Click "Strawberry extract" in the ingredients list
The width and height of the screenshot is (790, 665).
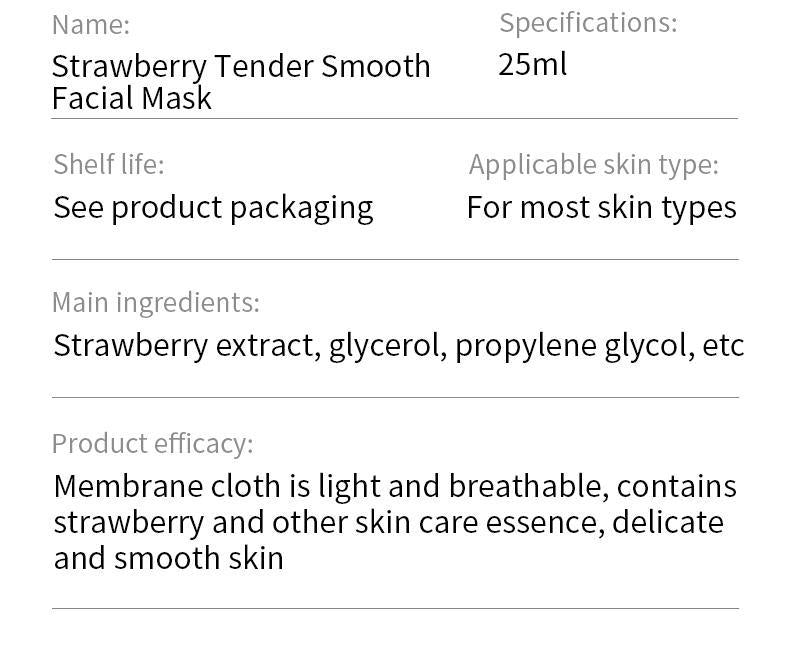click(186, 345)
